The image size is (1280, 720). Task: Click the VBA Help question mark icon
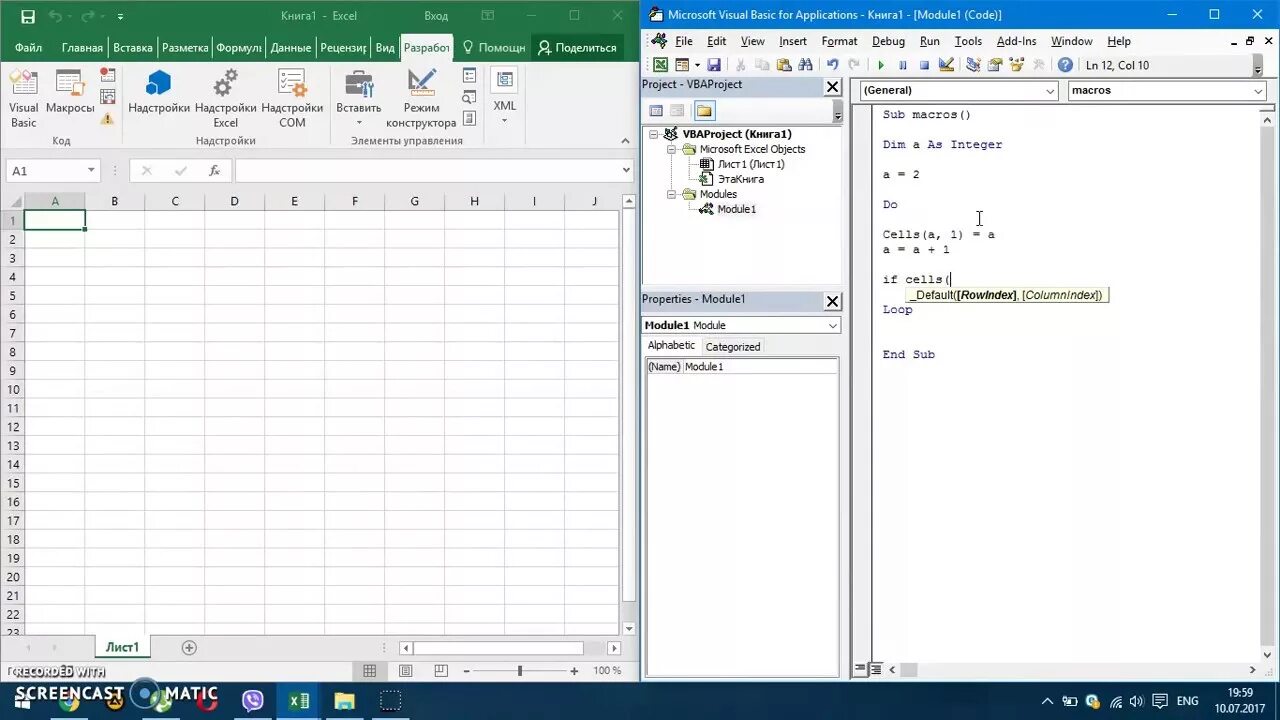point(1065,65)
